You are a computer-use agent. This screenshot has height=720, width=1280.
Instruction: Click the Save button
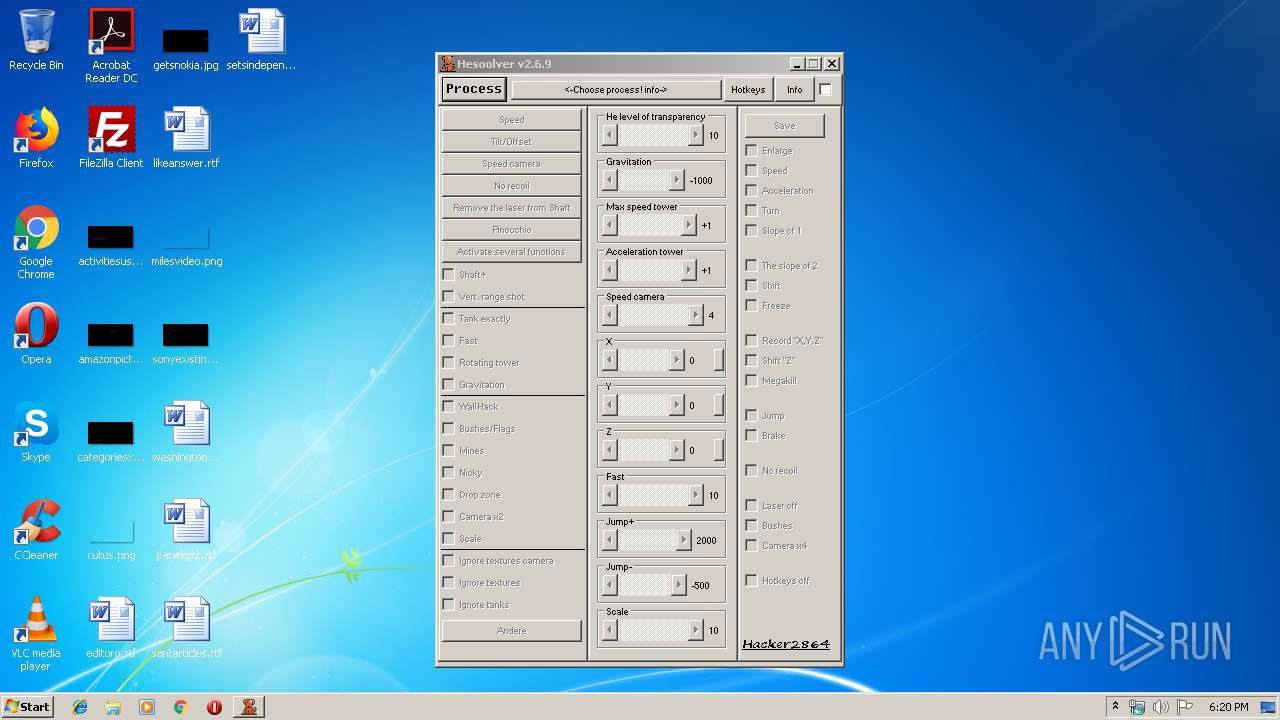(785, 126)
